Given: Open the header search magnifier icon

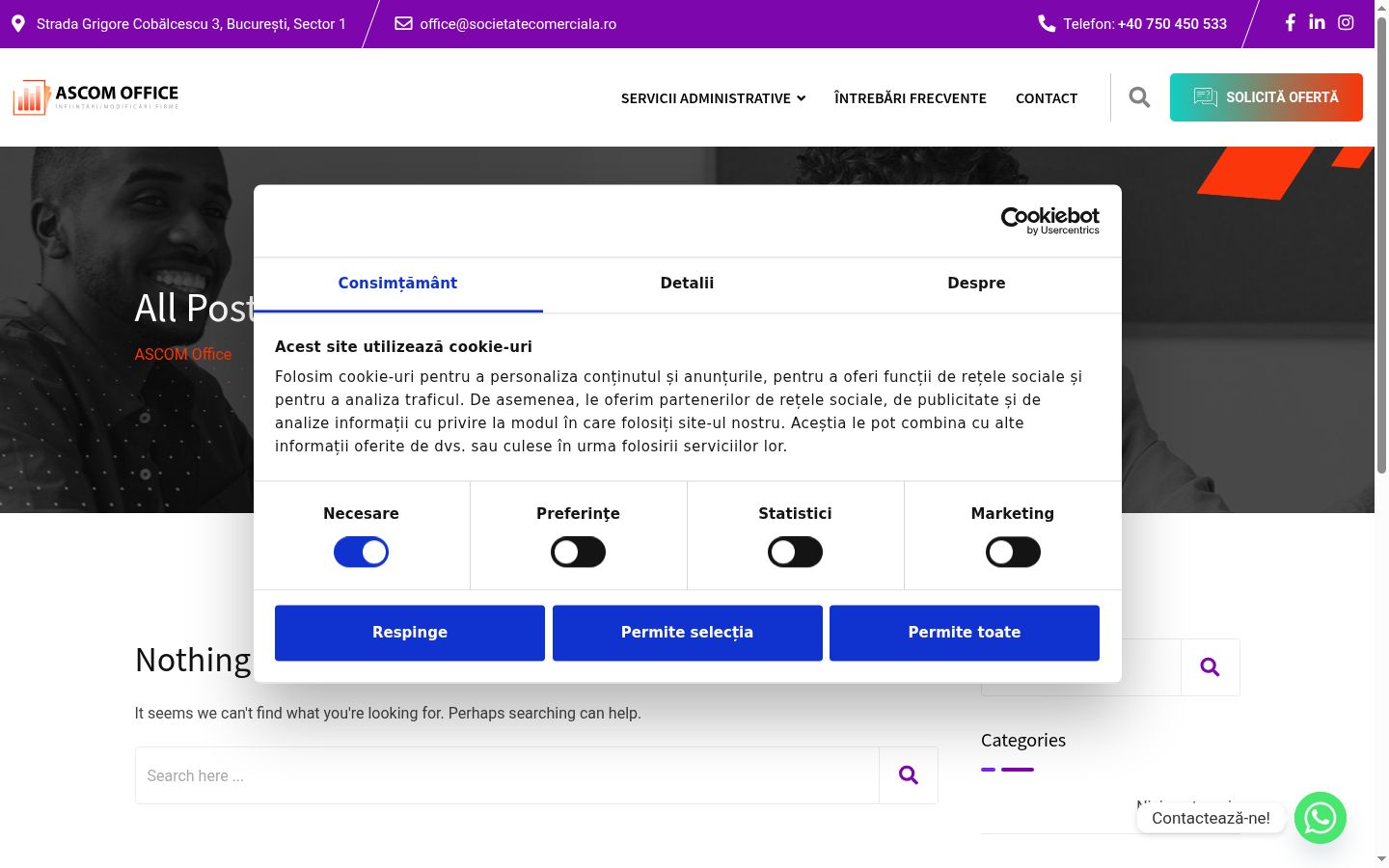Looking at the screenshot, I should [x=1139, y=97].
